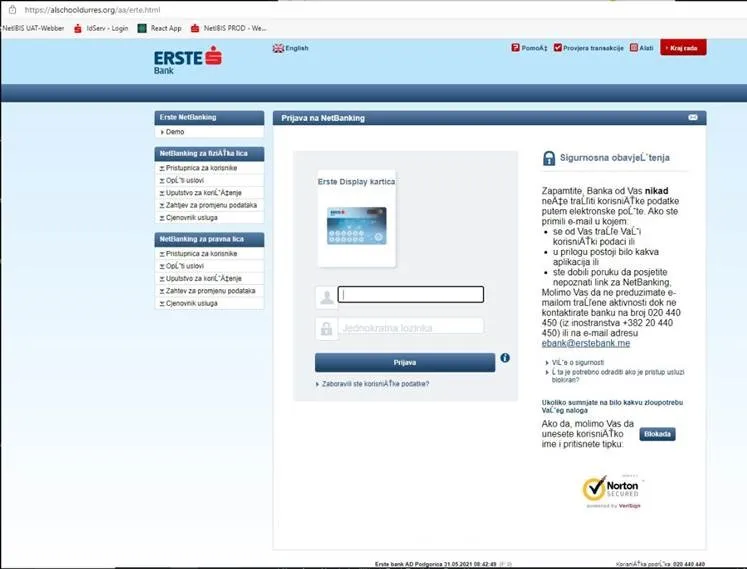Click the Sigurnosna obavještenja heading
The height and width of the screenshot is (569, 747).
point(615,158)
